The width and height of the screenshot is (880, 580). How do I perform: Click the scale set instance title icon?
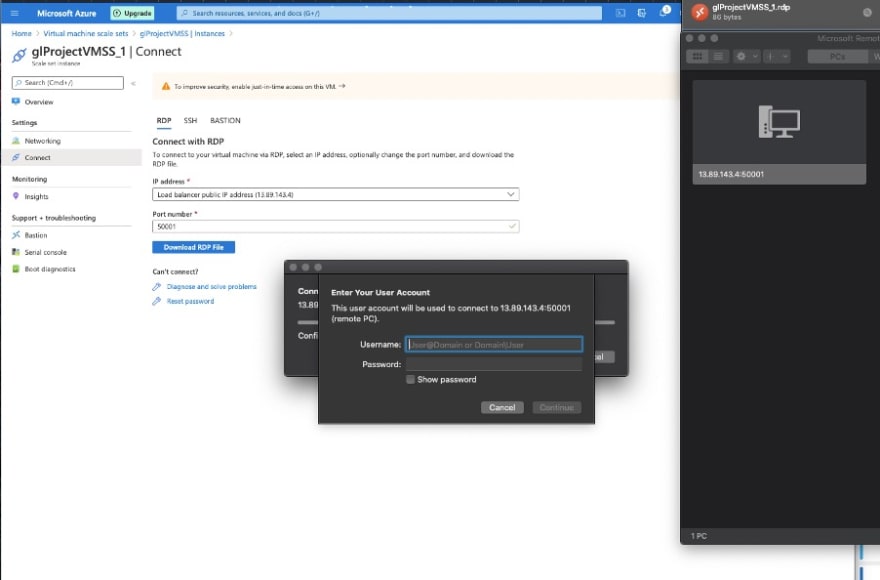pyautogui.click(x=19, y=55)
